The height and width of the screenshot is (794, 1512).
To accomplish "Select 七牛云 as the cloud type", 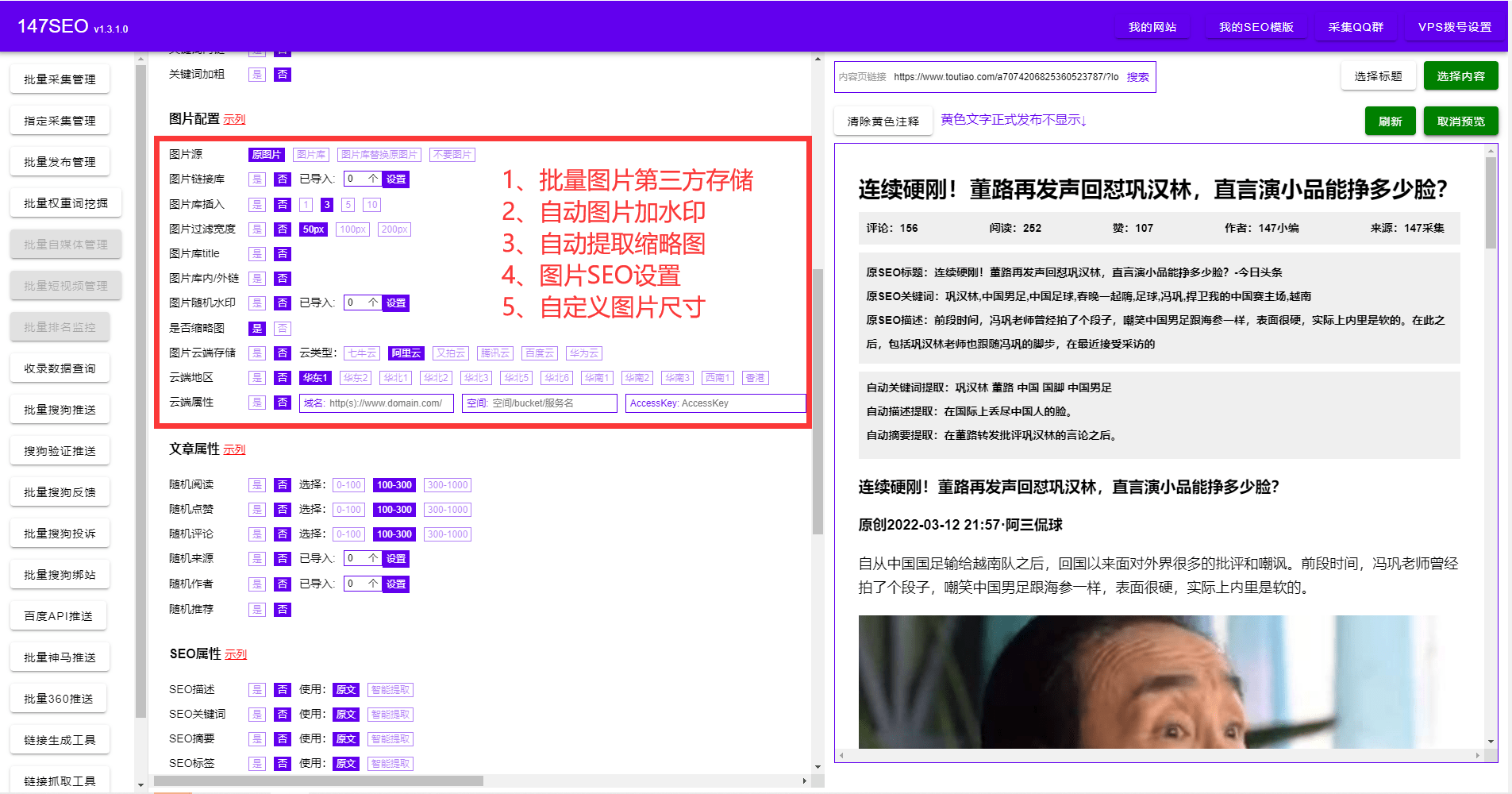I will [361, 353].
